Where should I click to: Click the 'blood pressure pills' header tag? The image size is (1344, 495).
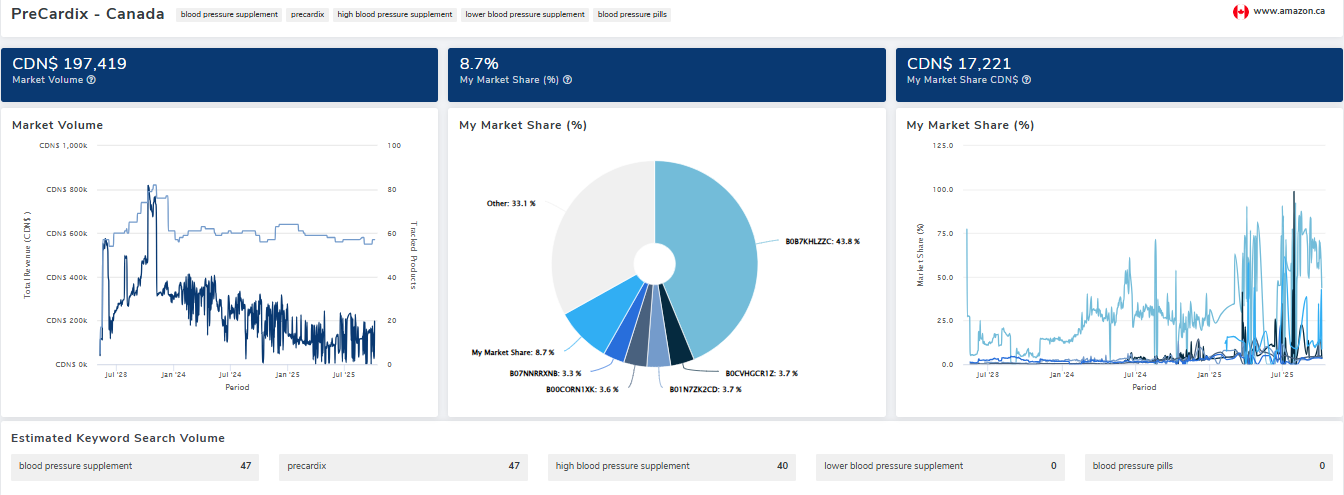632,15
